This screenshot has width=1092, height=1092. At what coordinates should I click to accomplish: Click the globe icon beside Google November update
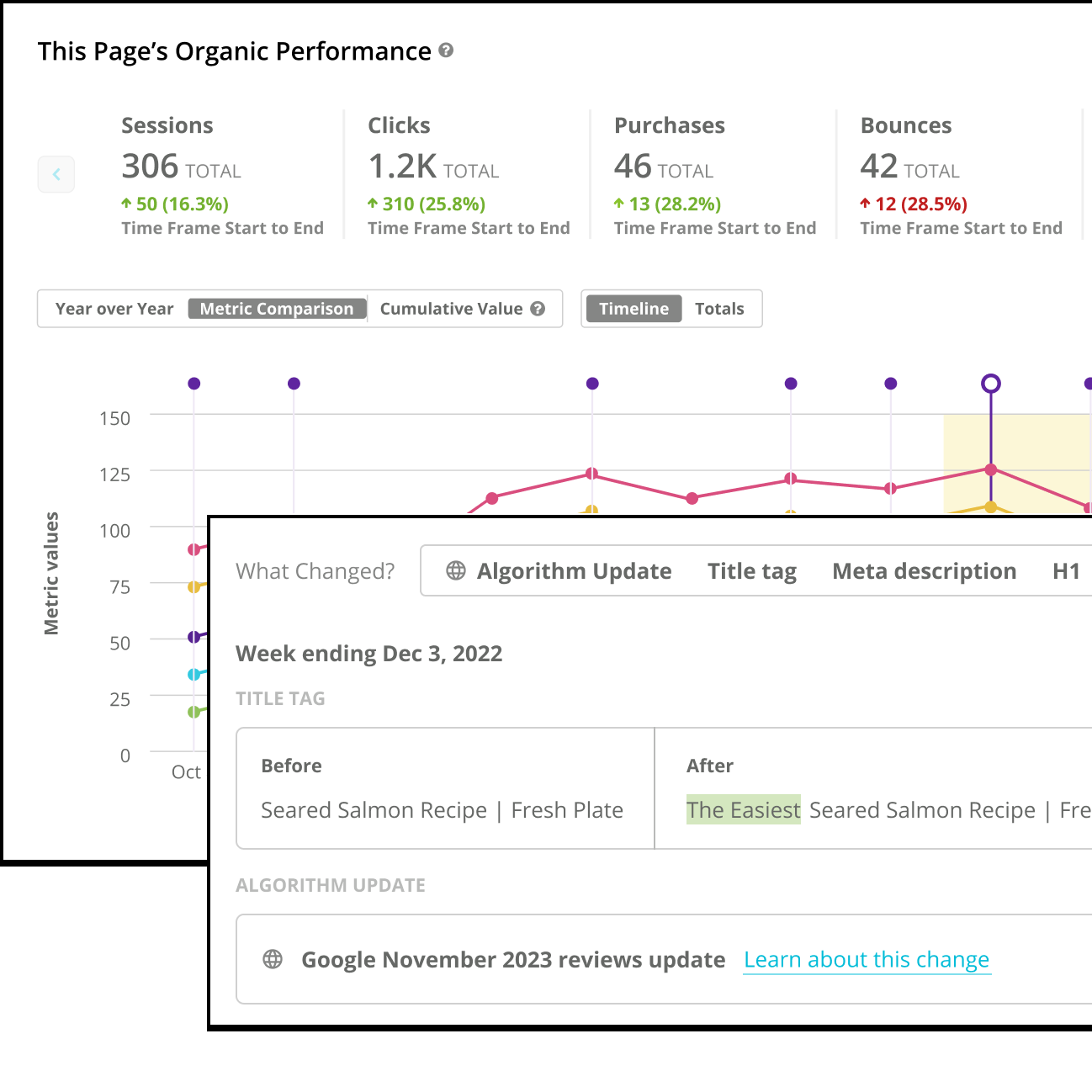273,959
